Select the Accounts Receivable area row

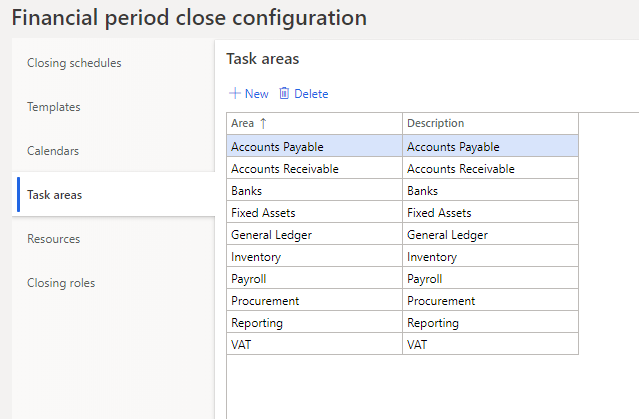click(x=285, y=169)
